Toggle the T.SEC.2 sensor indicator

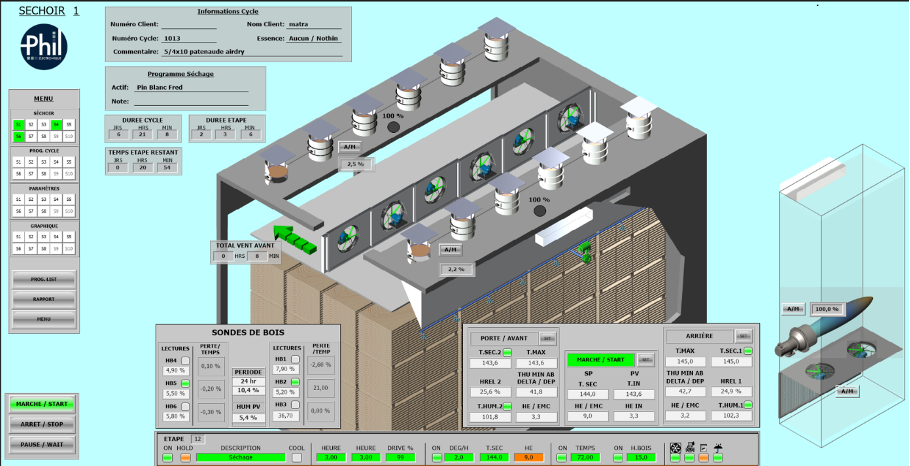(507, 352)
